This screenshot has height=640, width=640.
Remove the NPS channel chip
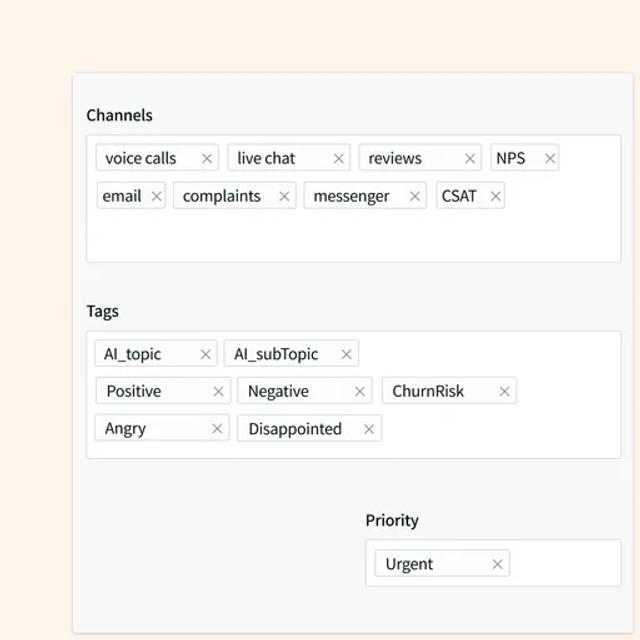tap(550, 158)
